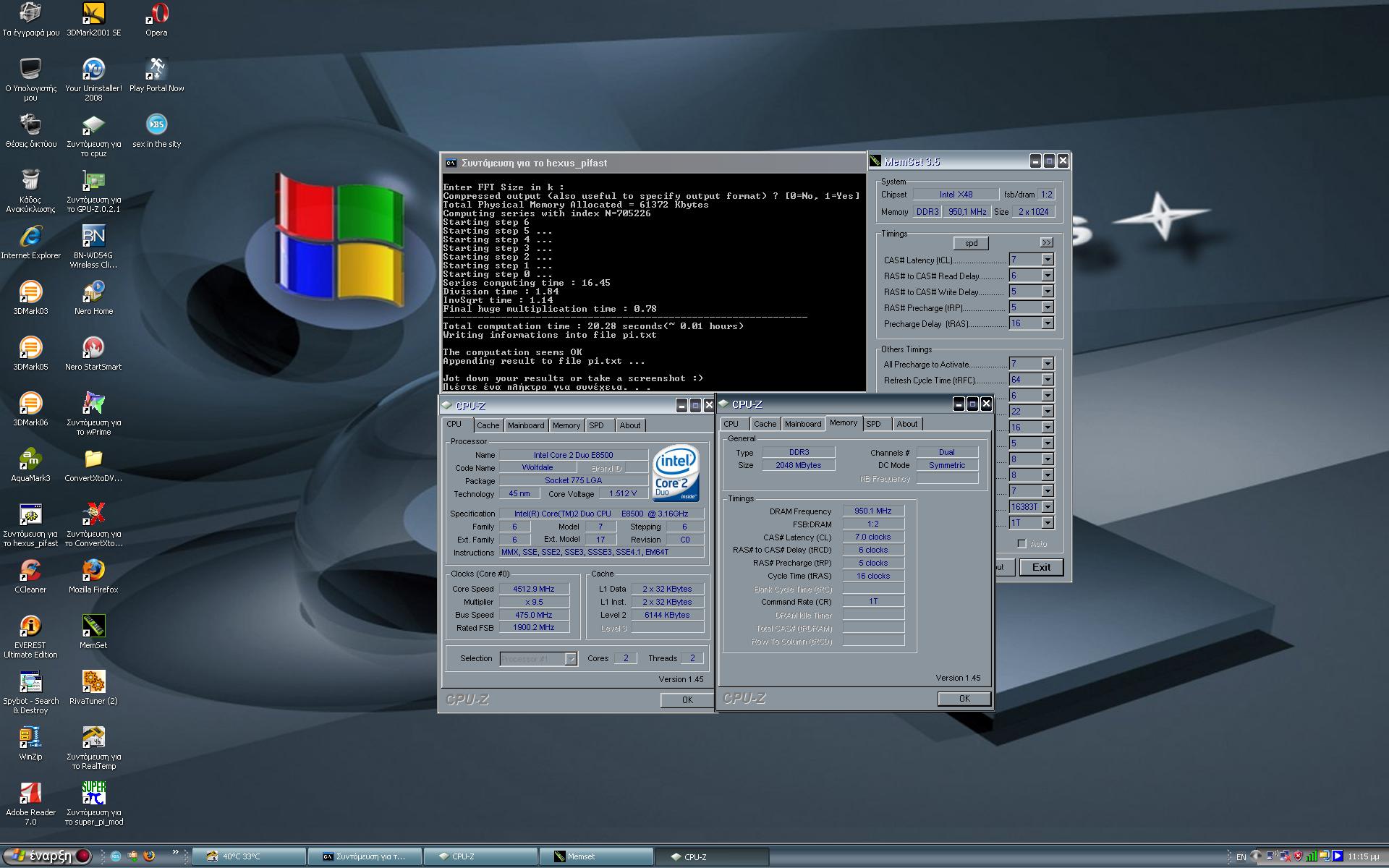Screen dimensions: 1389x868
Task: Expand RAS# to CAS# Read Delay dropdown
Action: coord(1047,276)
